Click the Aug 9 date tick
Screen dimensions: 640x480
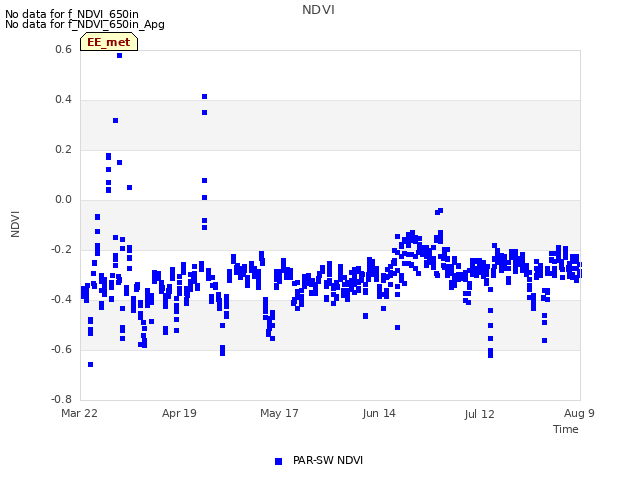tap(579, 413)
